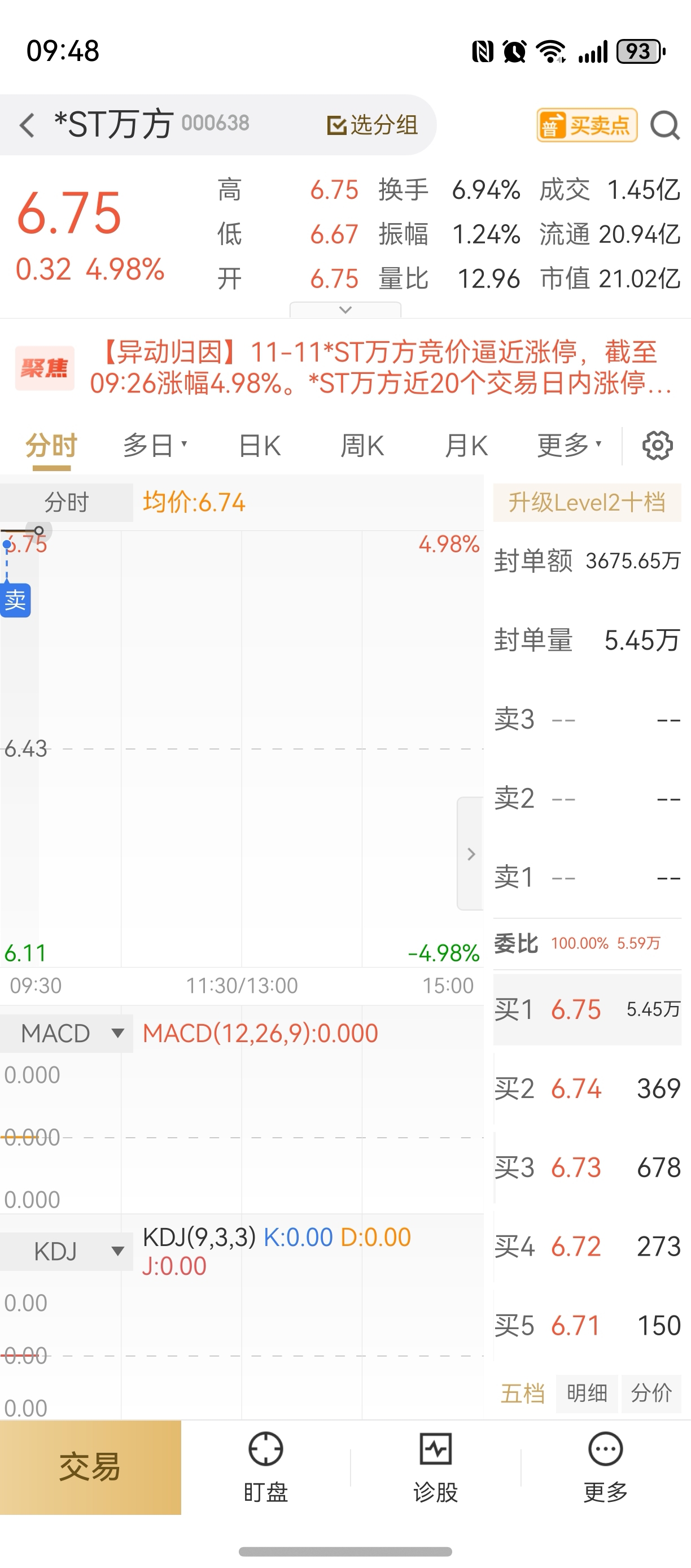The image size is (691, 1568).
Task: Select the 买2 6.74 order row
Action: pyautogui.click(x=587, y=1088)
